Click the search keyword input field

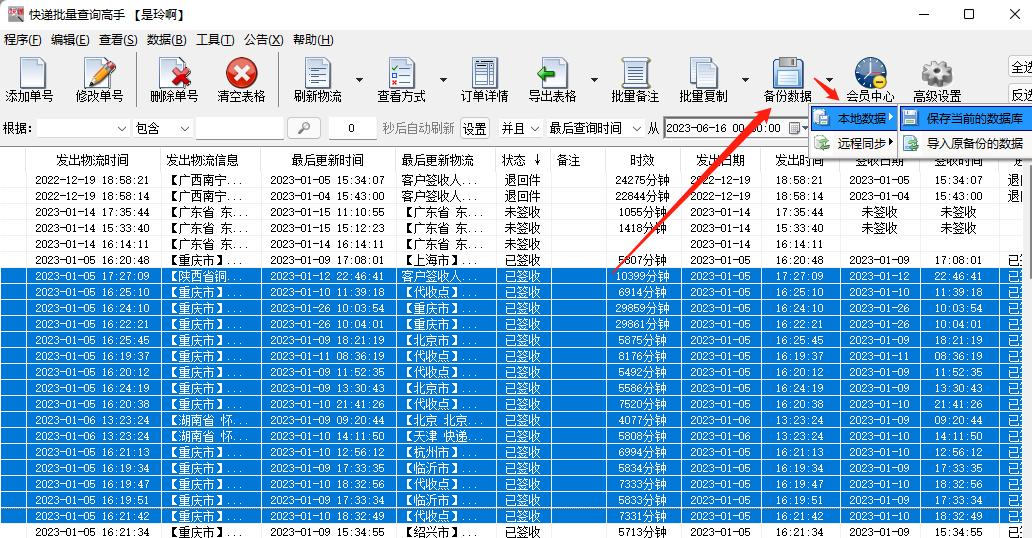(x=240, y=128)
